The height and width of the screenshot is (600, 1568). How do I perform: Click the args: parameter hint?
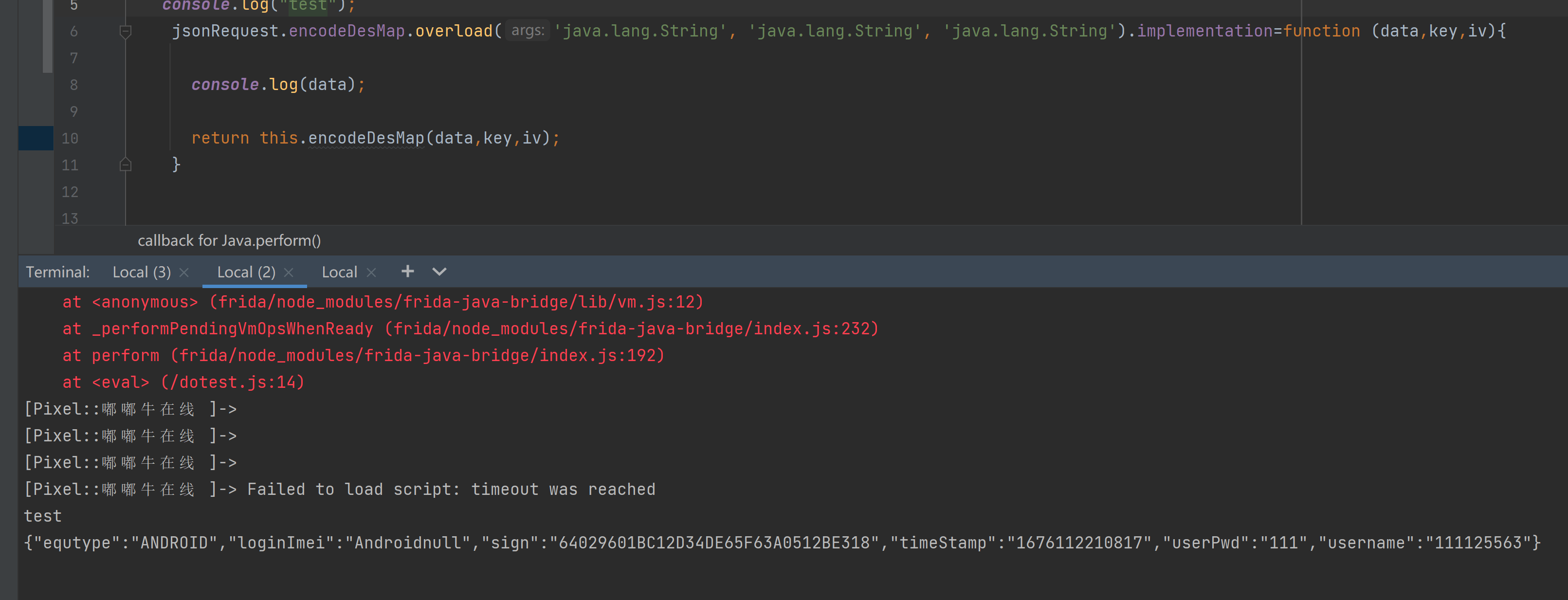tap(528, 31)
